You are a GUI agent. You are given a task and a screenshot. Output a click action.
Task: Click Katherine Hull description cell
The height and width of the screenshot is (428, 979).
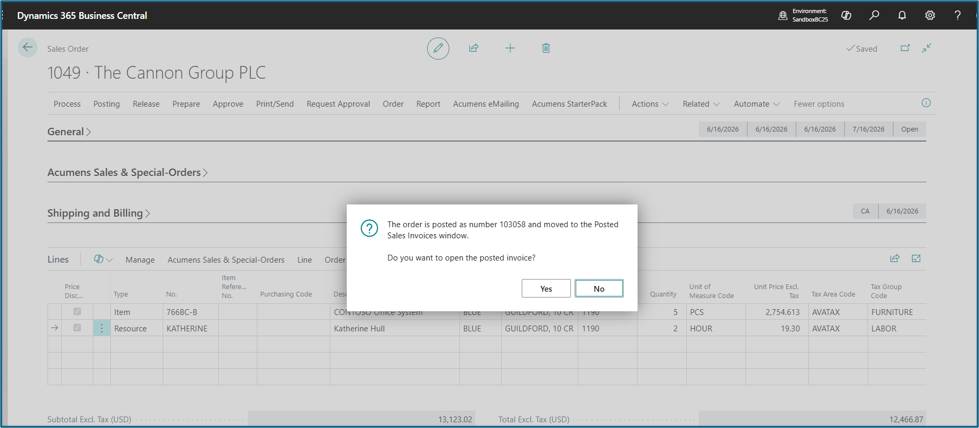click(x=395, y=328)
